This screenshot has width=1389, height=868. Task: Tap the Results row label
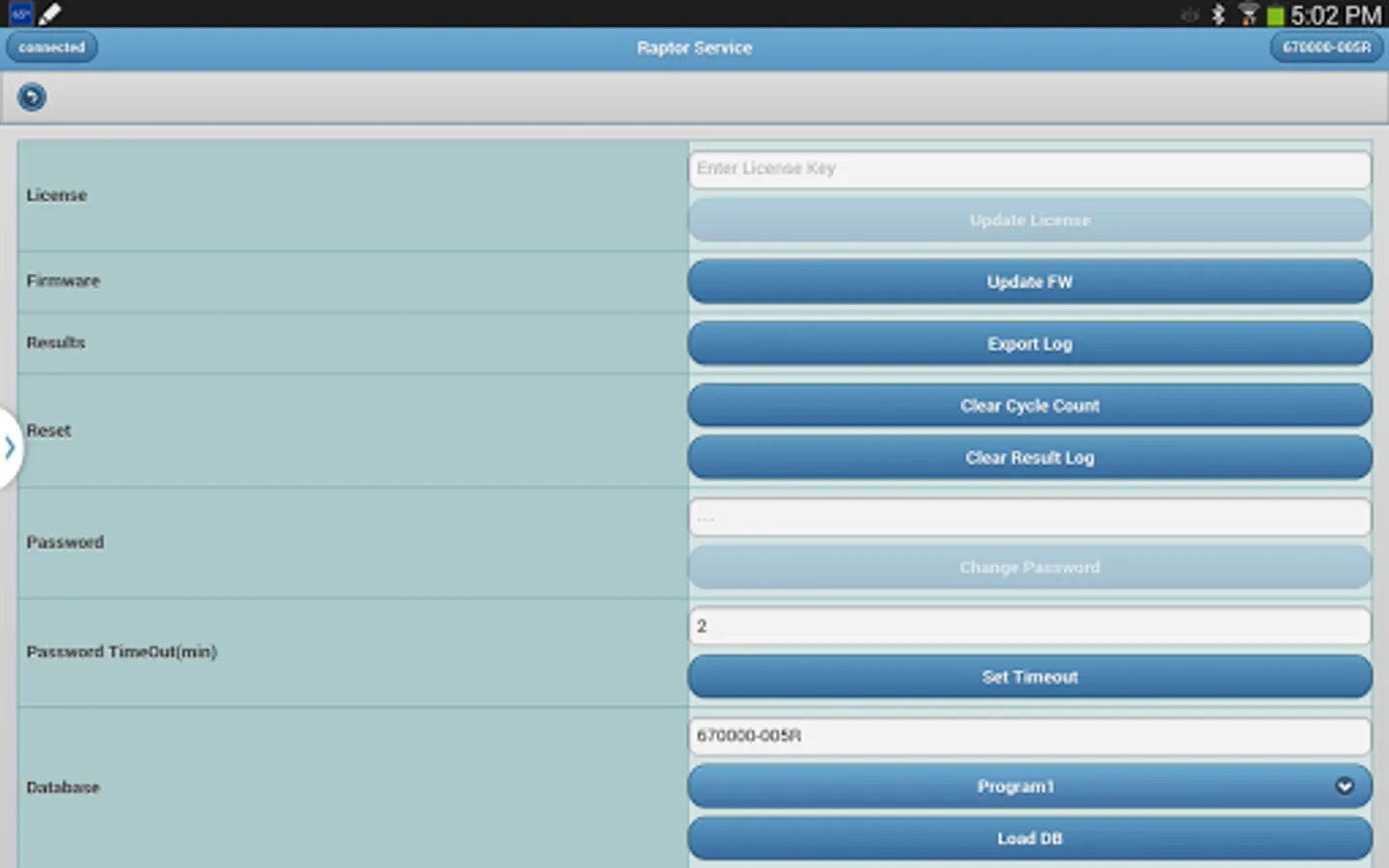pos(56,343)
